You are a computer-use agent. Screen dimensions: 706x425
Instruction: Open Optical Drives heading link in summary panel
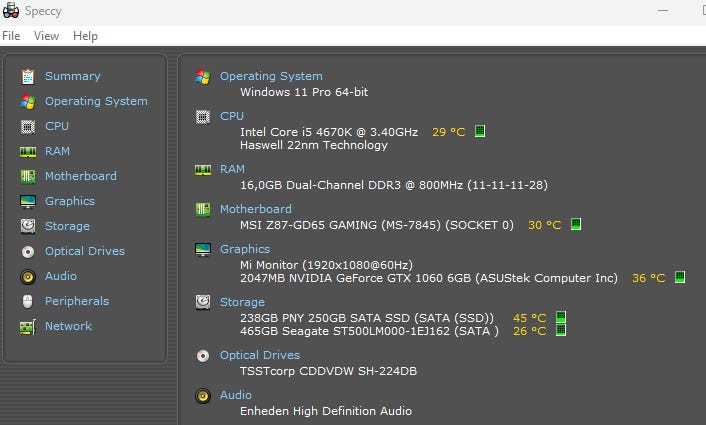point(260,355)
